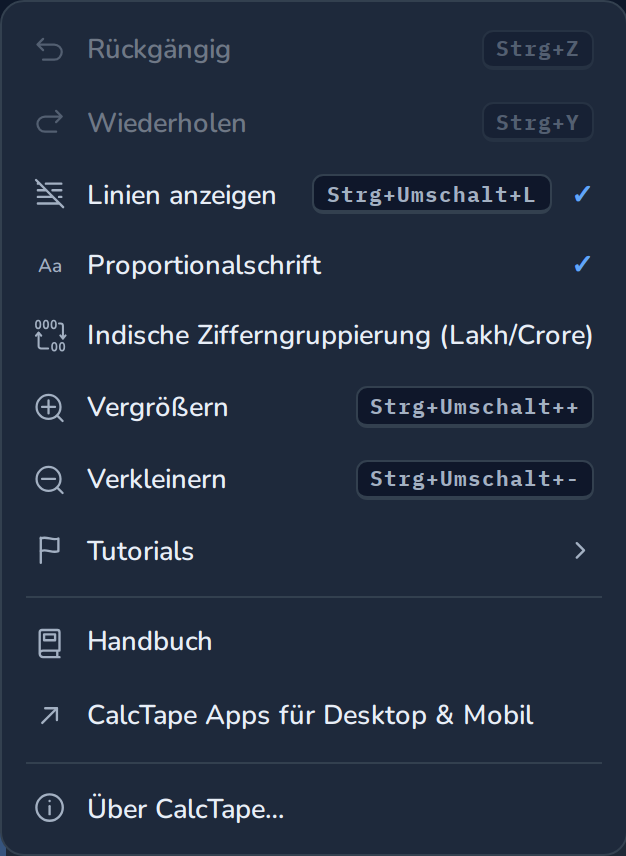Choose the Verkleinern menu entry

coord(313,479)
